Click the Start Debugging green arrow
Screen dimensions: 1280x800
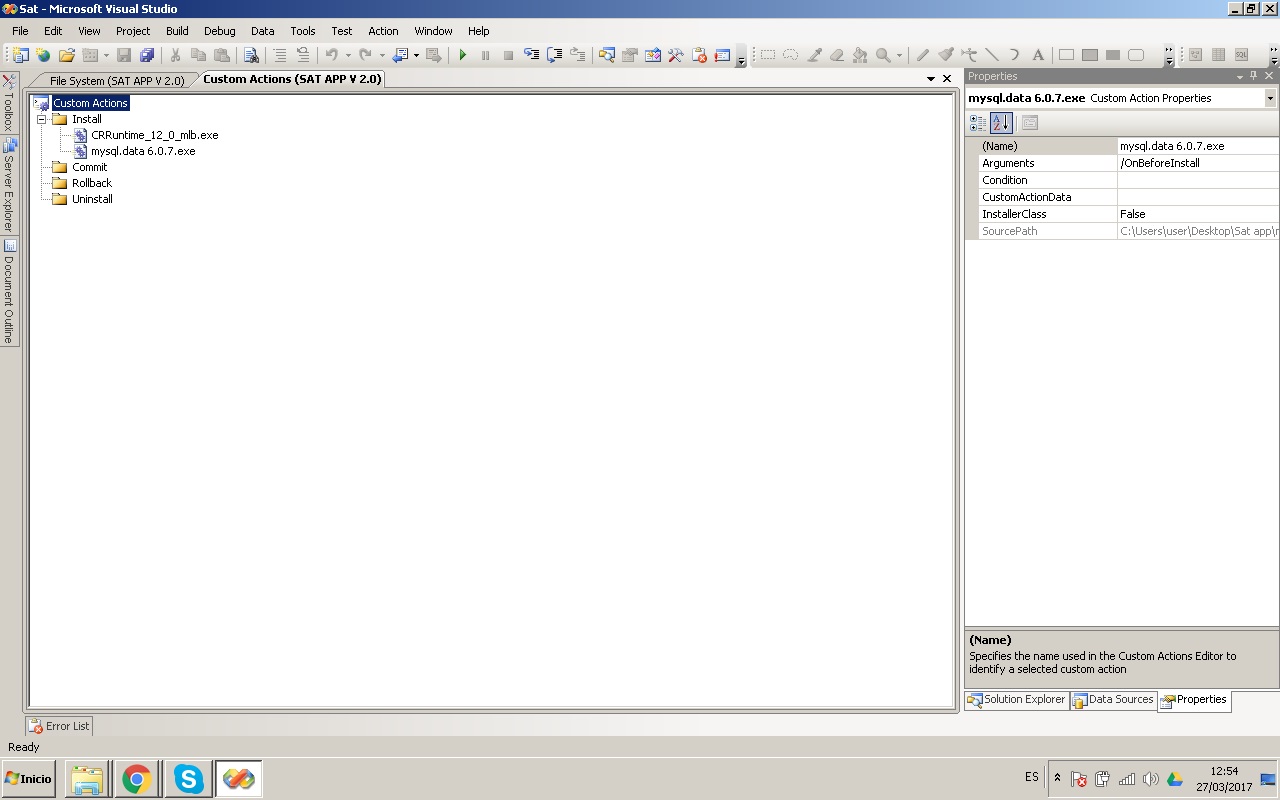point(462,55)
